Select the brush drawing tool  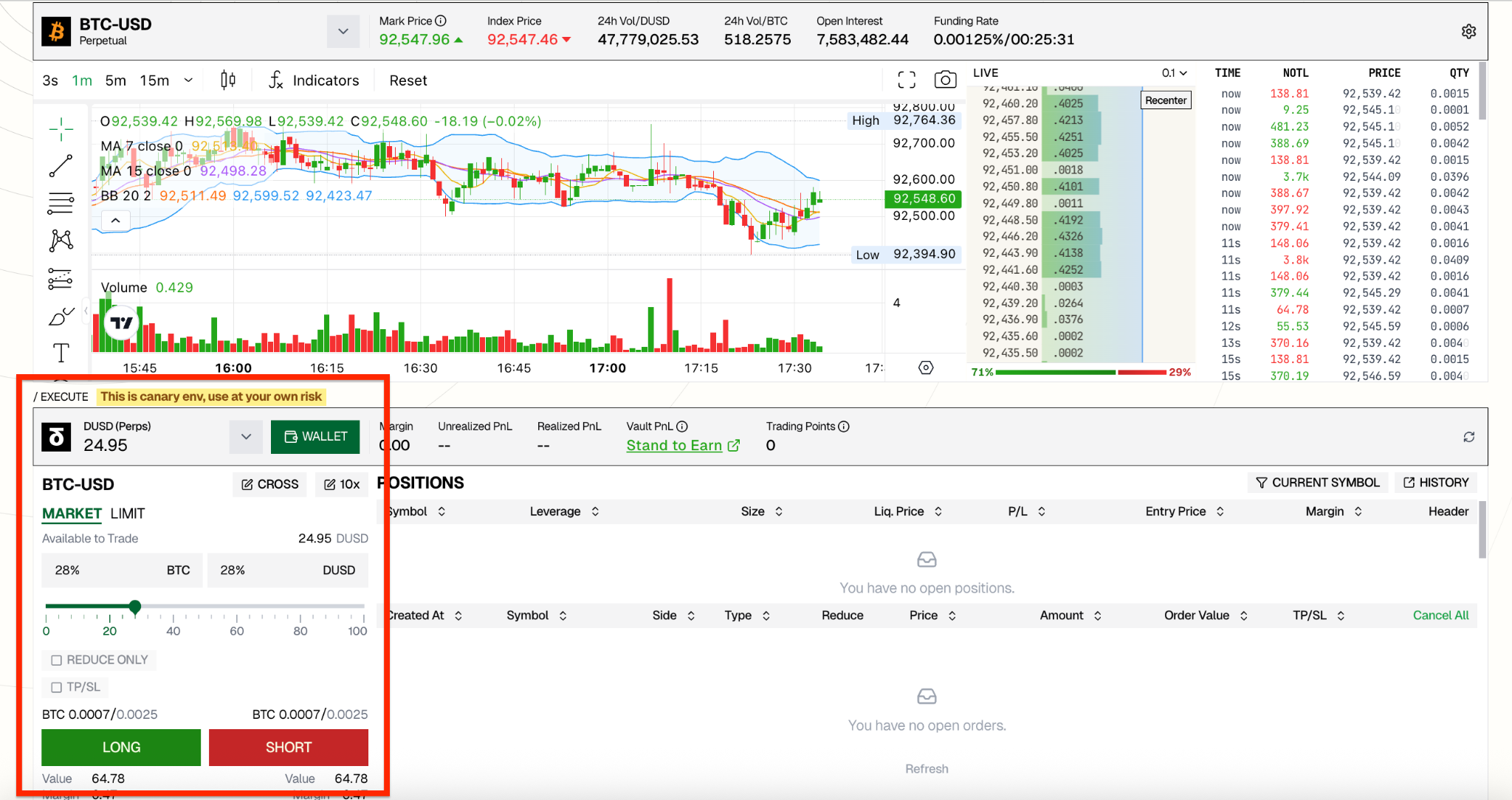click(61, 317)
